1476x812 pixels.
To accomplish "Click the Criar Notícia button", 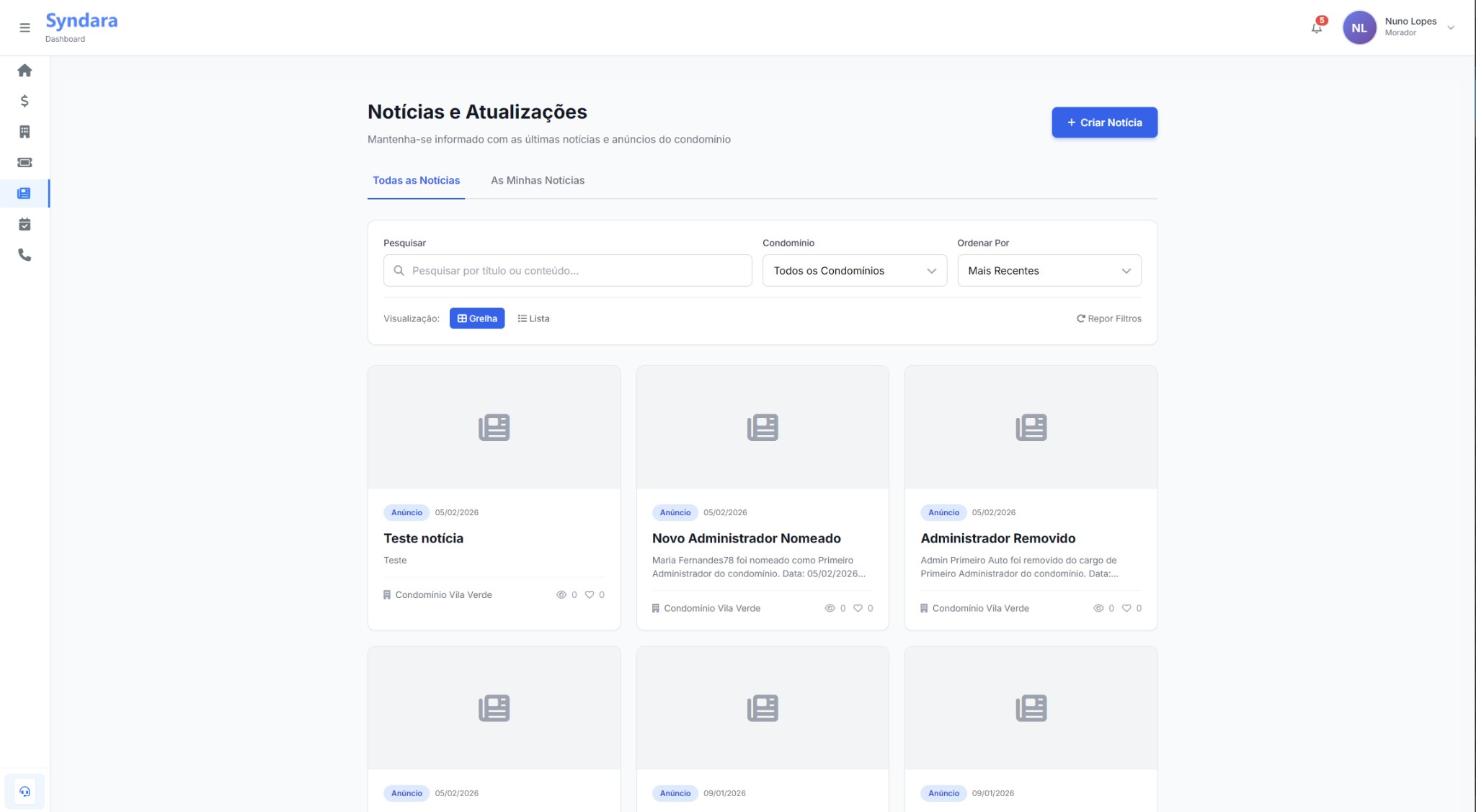I will coord(1104,122).
